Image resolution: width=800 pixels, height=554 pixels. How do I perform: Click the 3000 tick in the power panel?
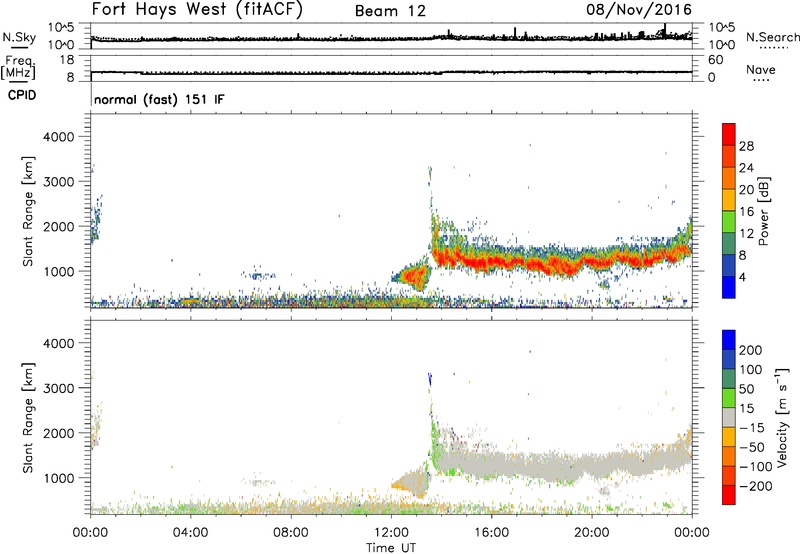tap(58, 182)
